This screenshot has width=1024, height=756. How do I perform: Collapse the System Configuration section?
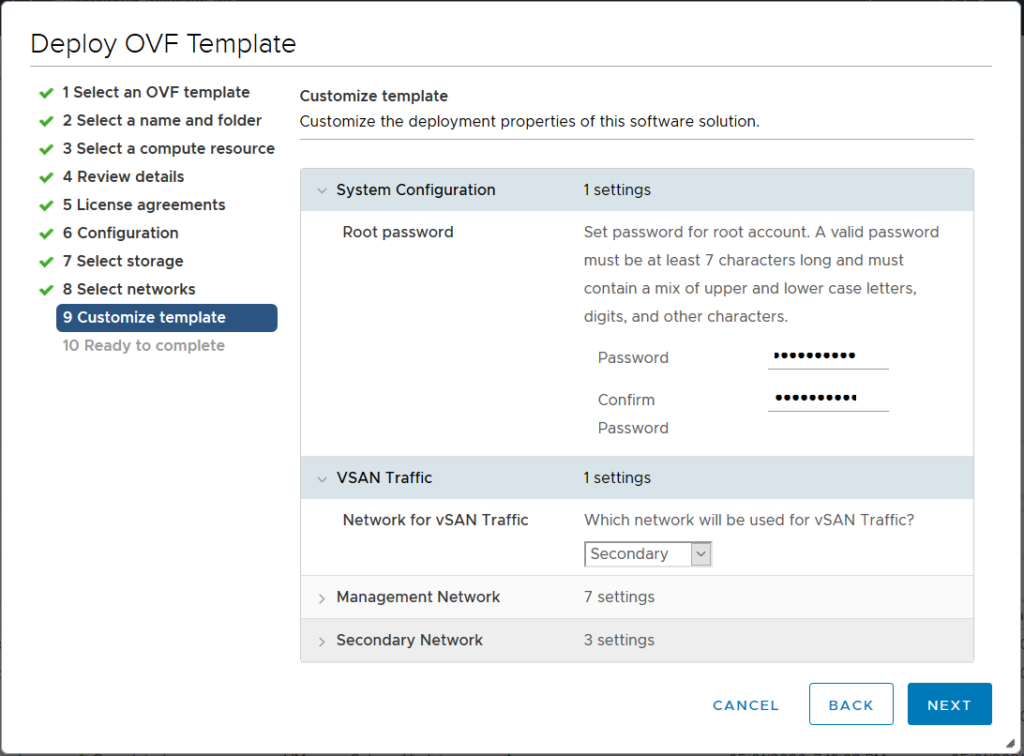pyautogui.click(x=321, y=190)
